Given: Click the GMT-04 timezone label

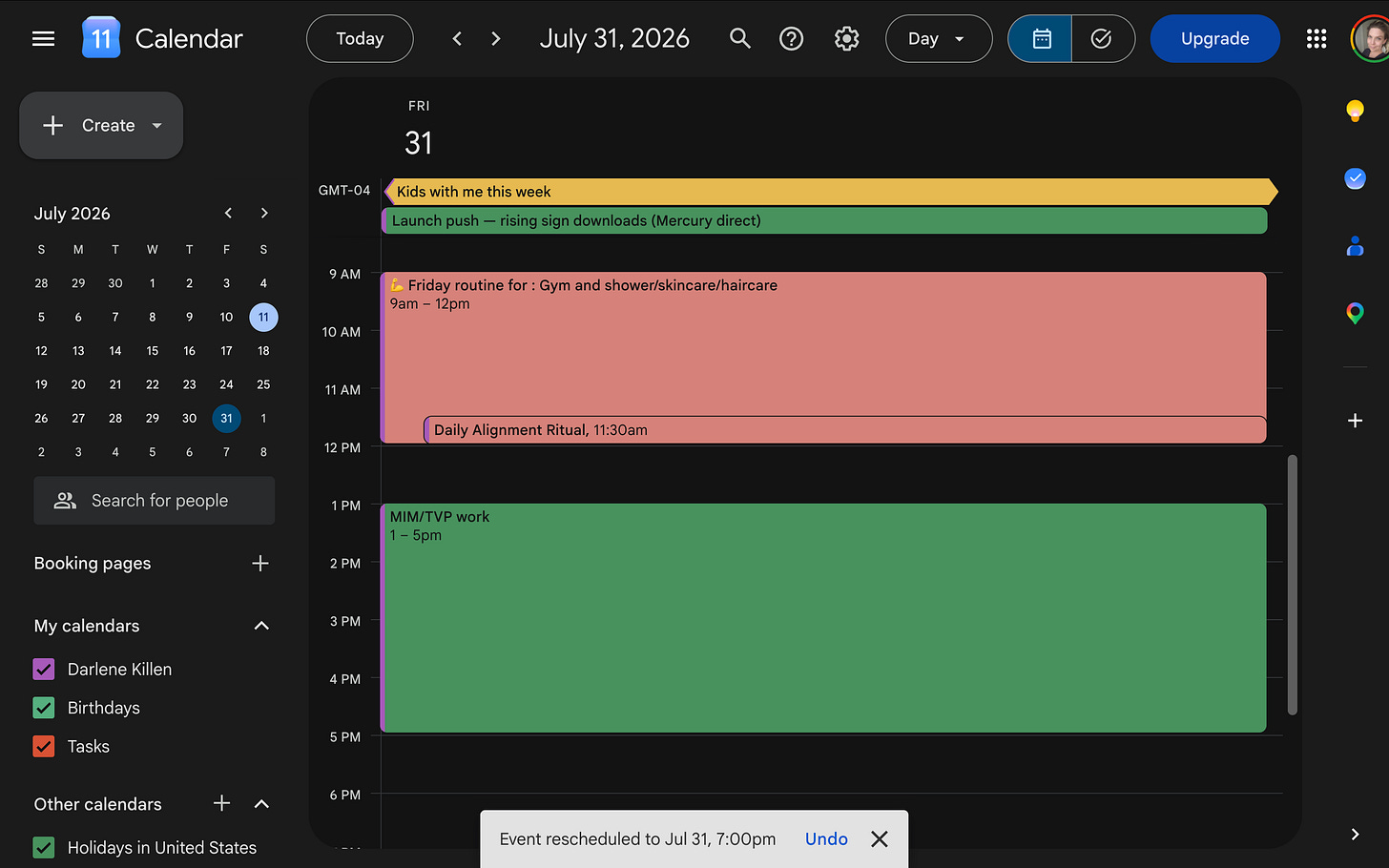Looking at the screenshot, I should [344, 191].
